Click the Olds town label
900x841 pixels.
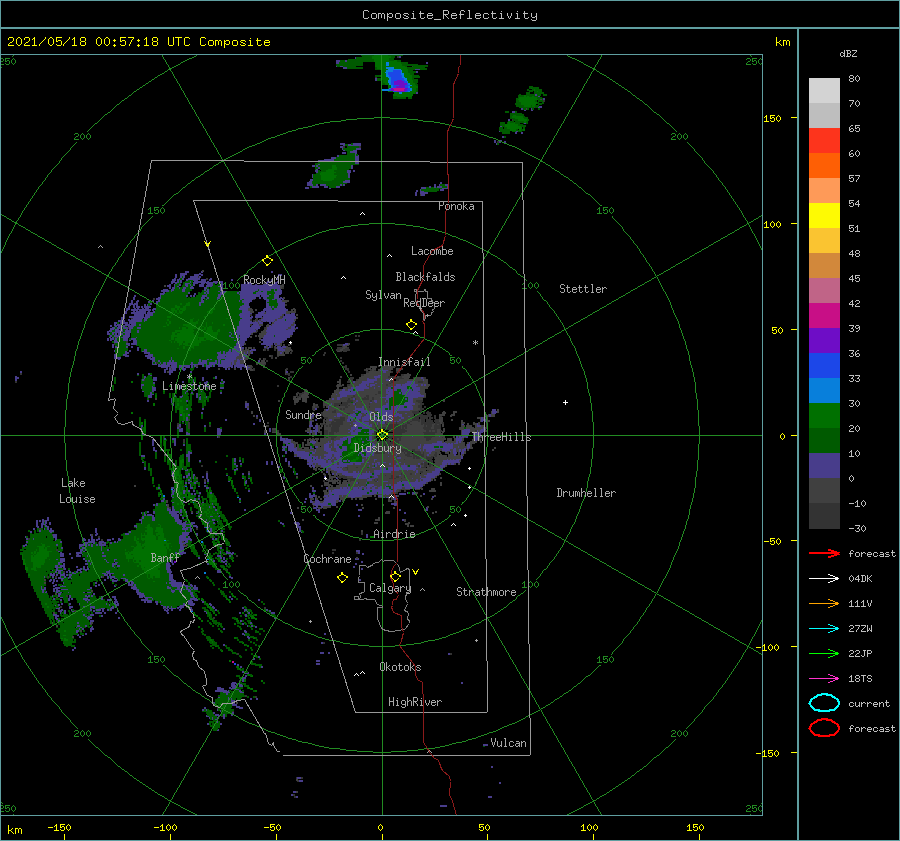click(381, 417)
